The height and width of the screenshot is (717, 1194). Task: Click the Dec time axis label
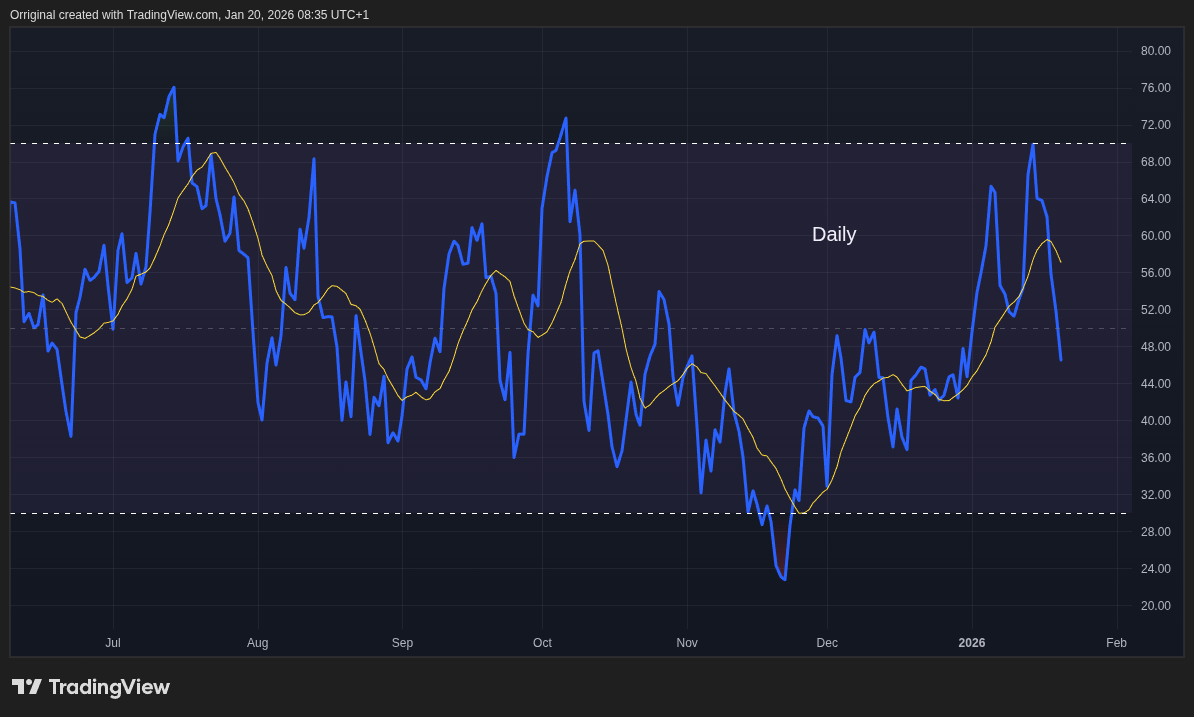(x=827, y=643)
